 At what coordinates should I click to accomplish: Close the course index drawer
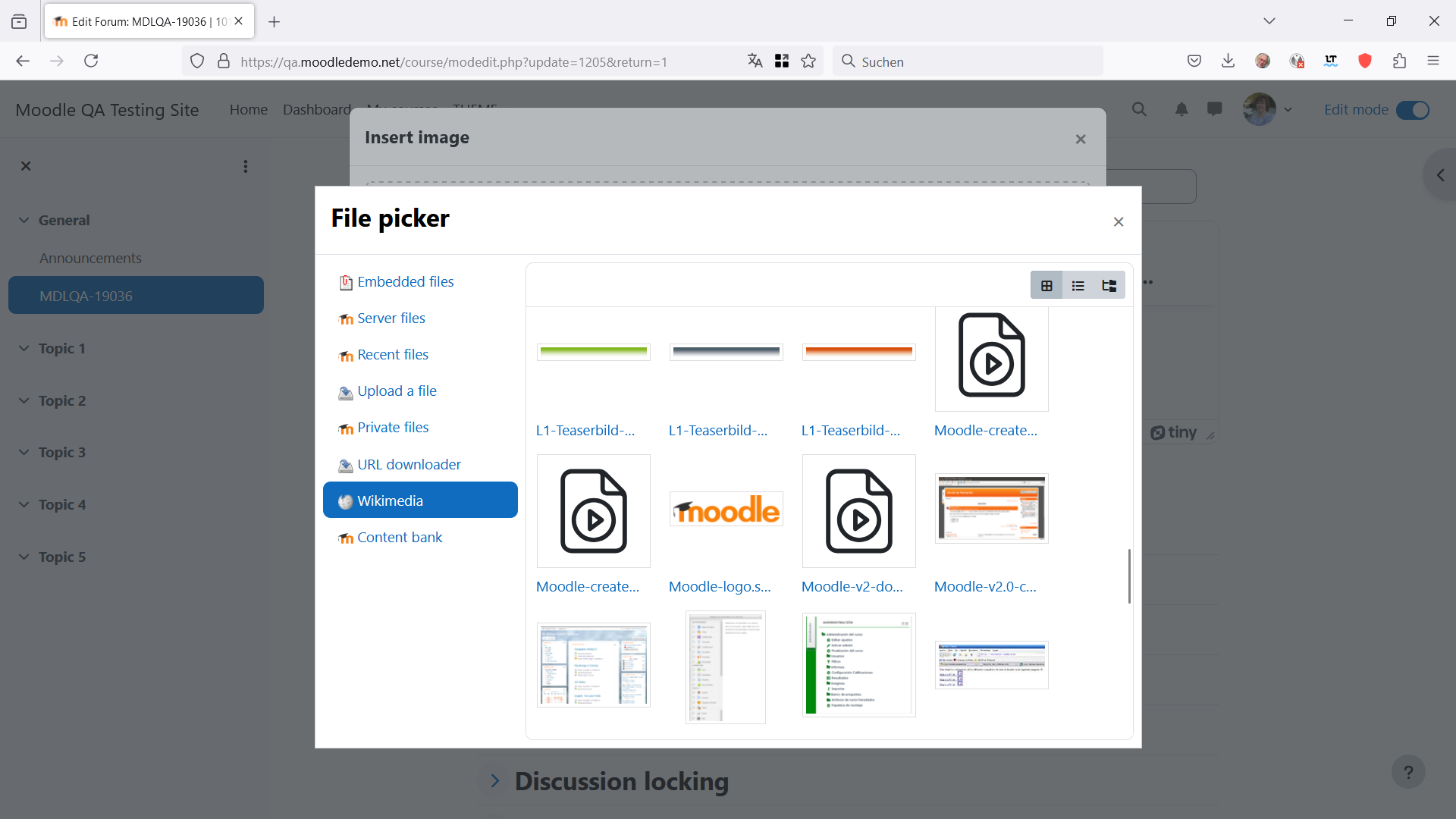click(x=26, y=166)
